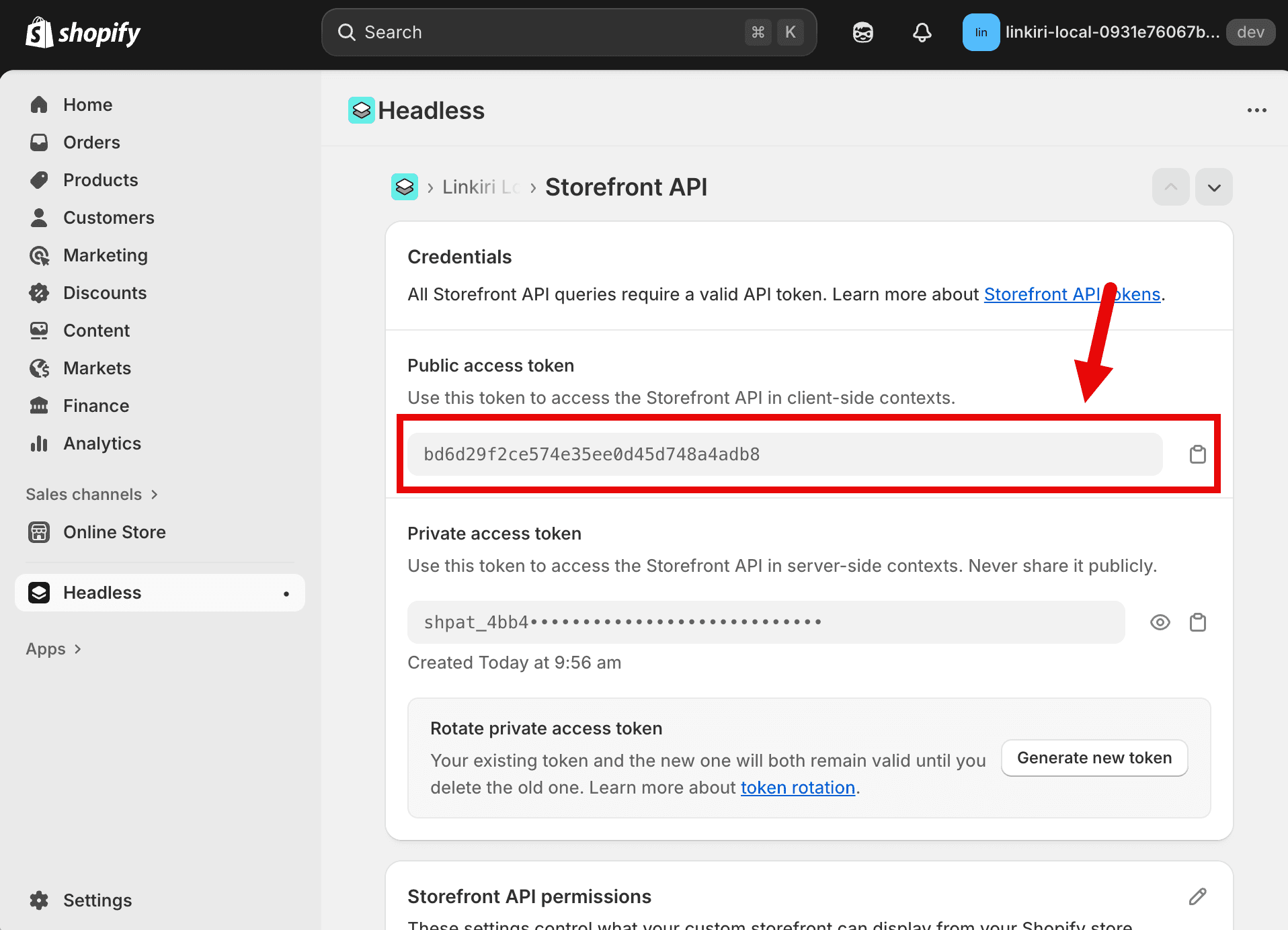
Task: Click the Sidekick assistant icon in top bar
Action: tap(862, 32)
